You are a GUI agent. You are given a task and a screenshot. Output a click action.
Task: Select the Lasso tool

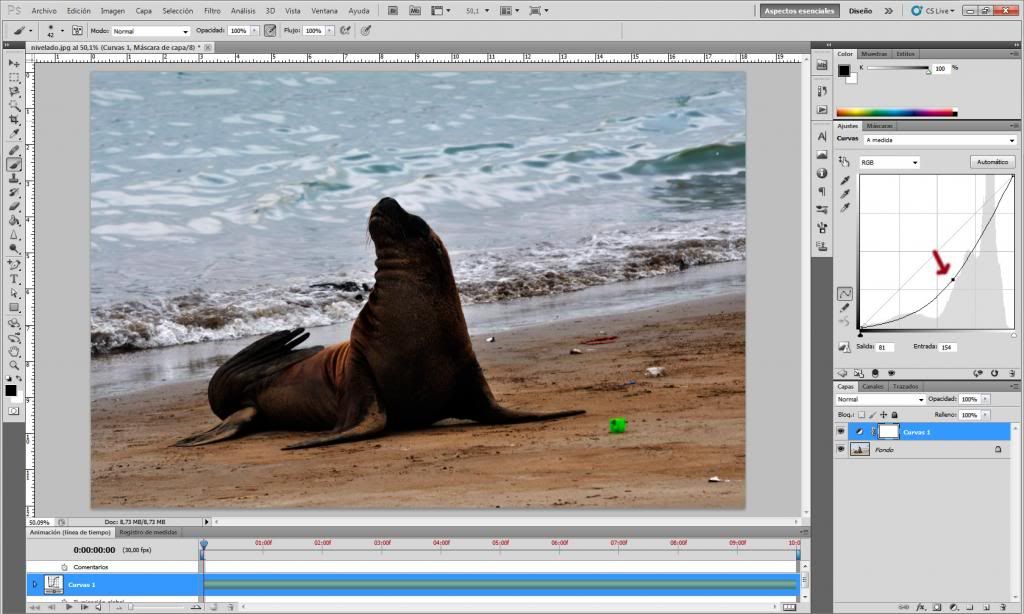tap(14, 91)
